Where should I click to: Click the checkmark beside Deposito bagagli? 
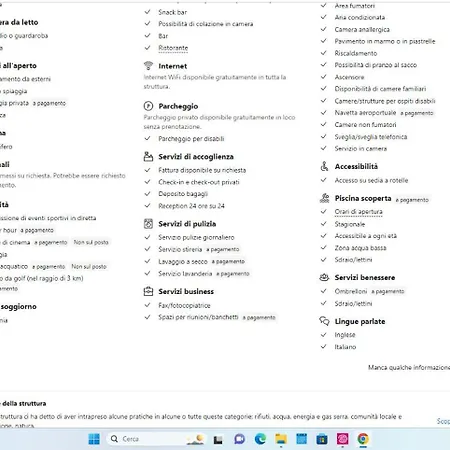point(148,194)
